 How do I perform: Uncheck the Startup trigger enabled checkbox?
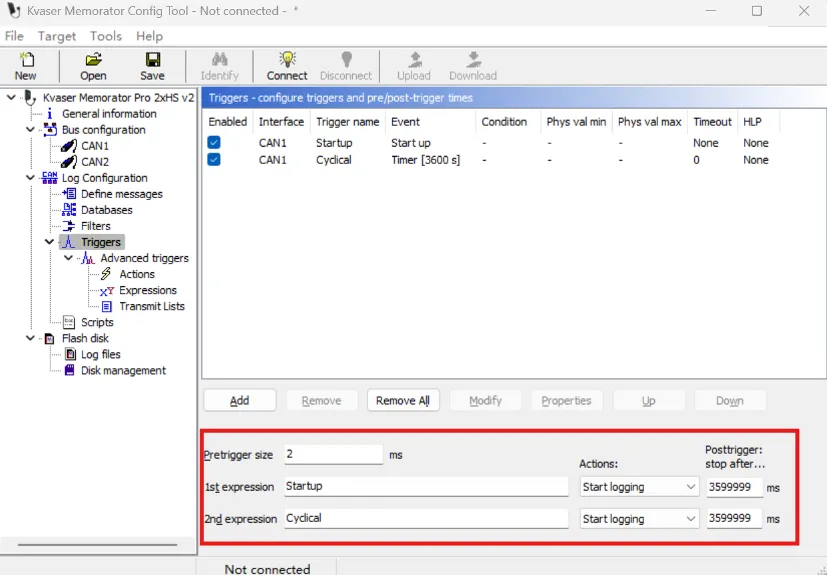[214, 142]
